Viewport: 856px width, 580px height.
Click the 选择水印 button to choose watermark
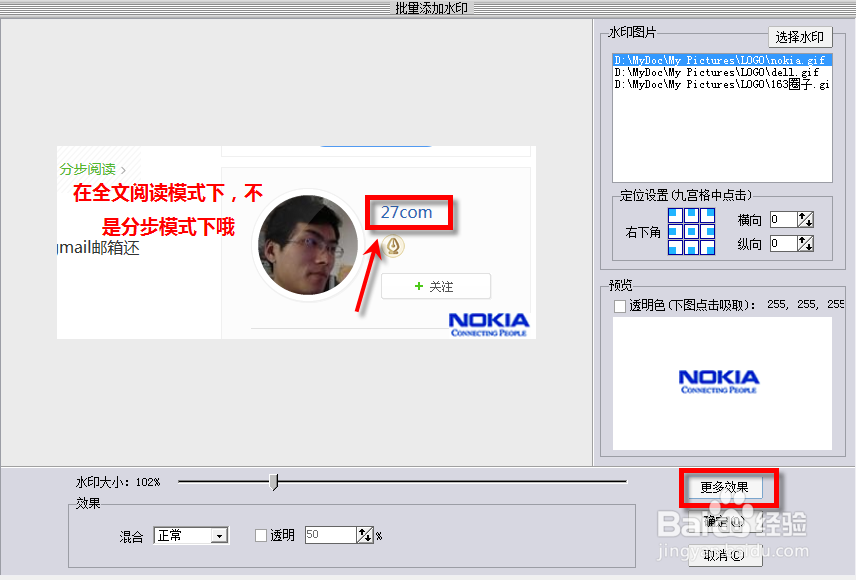pyautogui.click(x=800, y=36)
